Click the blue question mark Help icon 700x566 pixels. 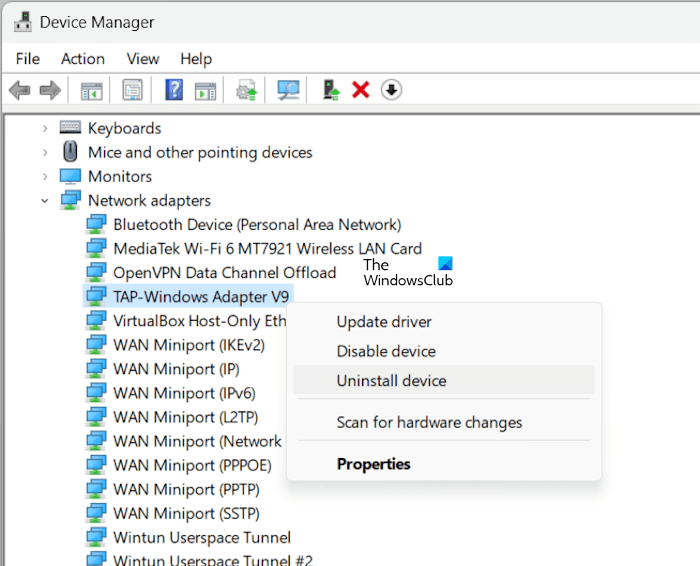(x=174, y=90)
